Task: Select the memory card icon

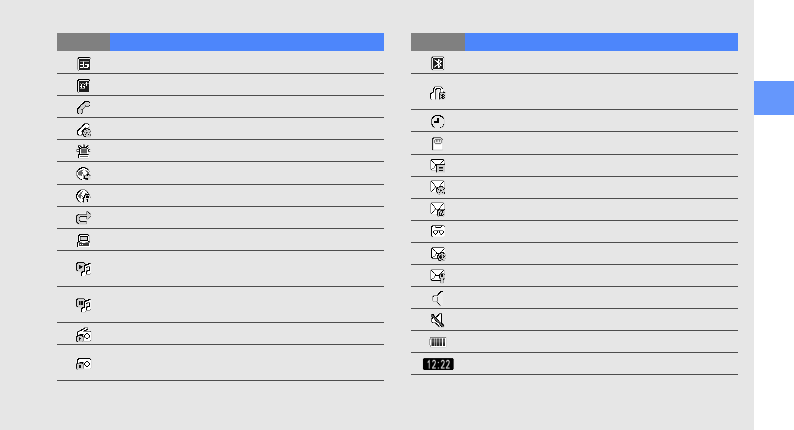Action: (438, 144)
